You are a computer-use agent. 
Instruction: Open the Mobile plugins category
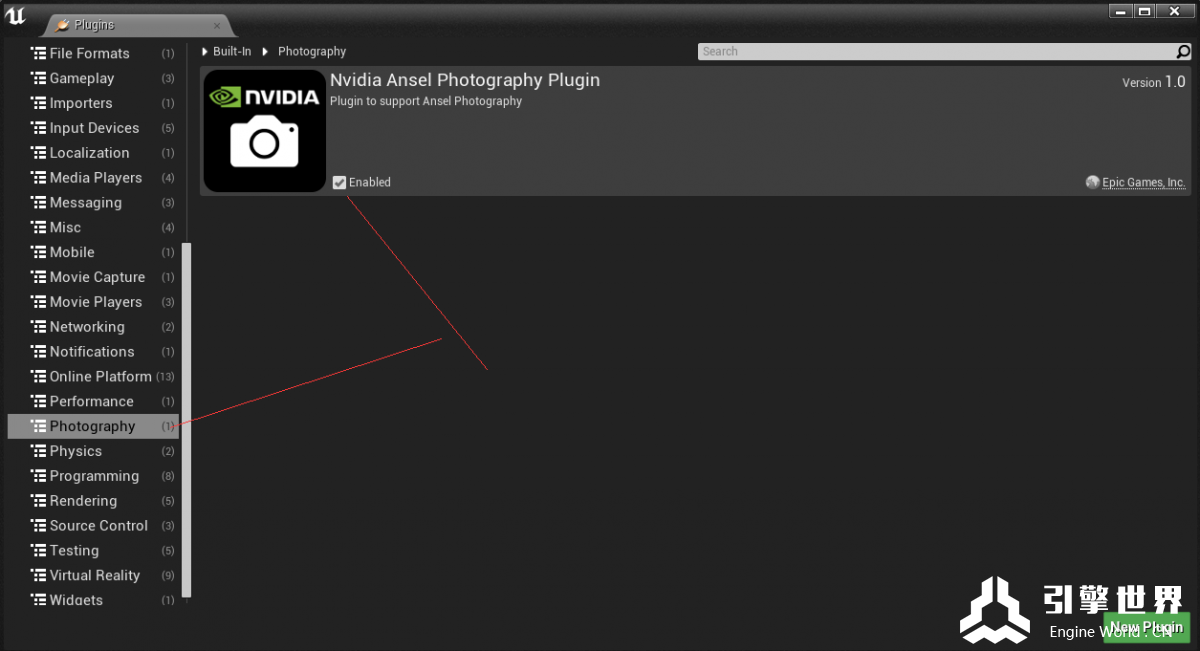click(93, 252)
